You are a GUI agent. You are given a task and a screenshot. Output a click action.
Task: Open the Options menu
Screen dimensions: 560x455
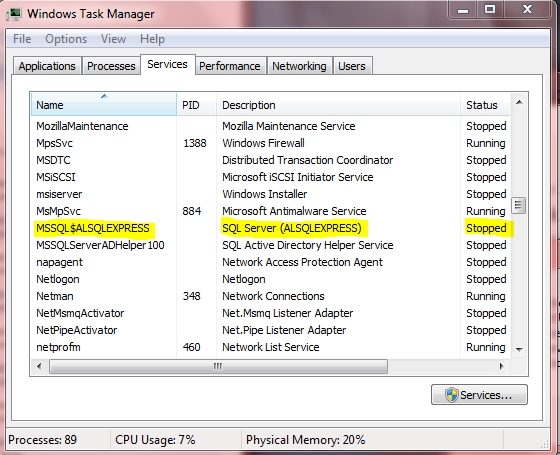tap(66, 39)
